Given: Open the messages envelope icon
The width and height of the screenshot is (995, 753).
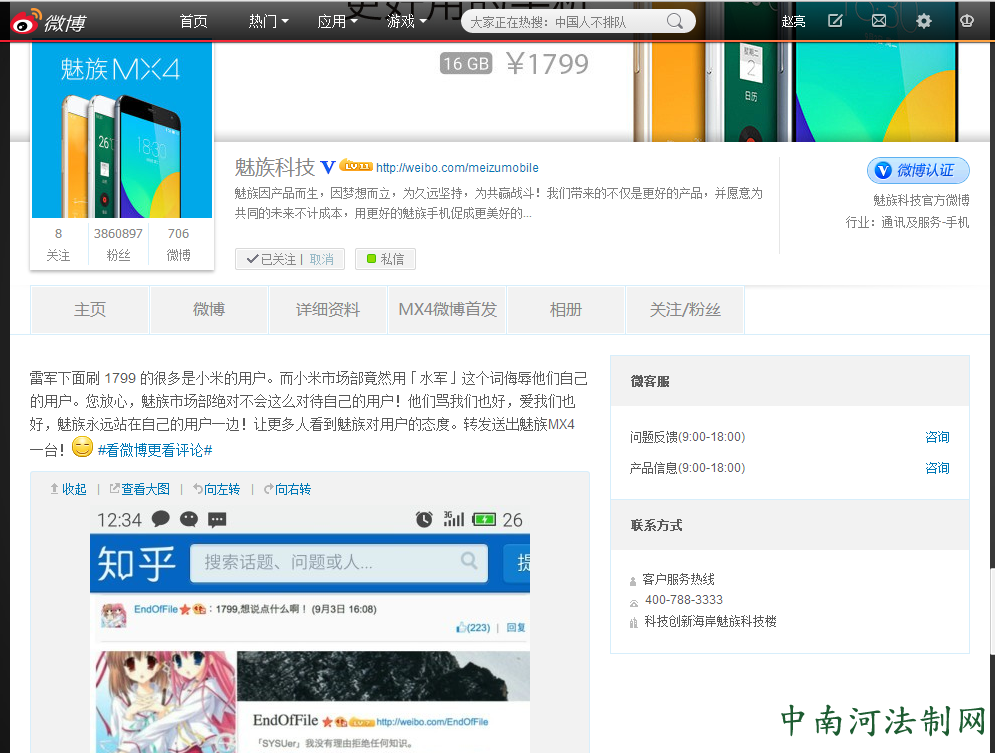Looking at the screenshot, I should [879, 21].
